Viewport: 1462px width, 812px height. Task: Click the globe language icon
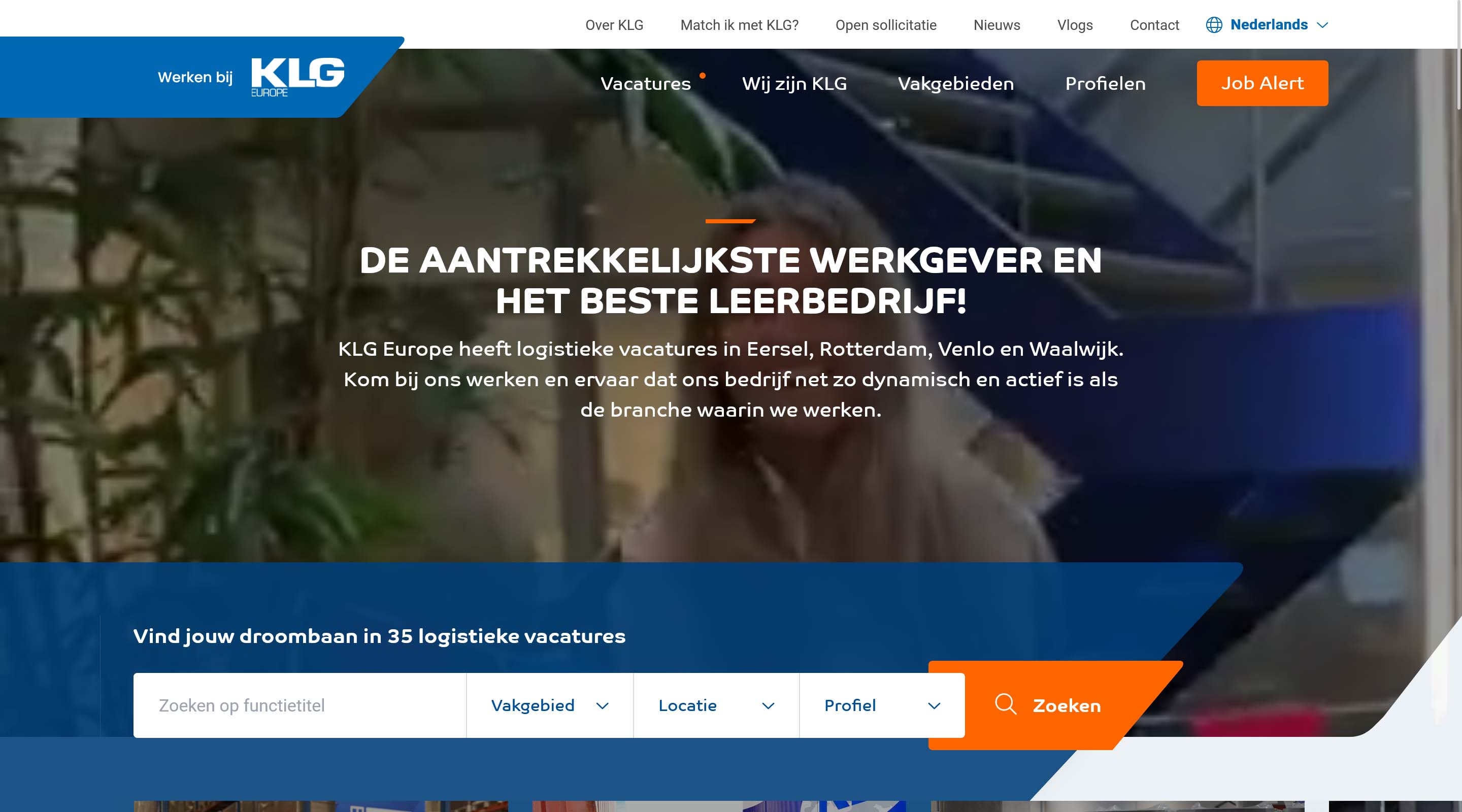click(x=1213, y=25)
